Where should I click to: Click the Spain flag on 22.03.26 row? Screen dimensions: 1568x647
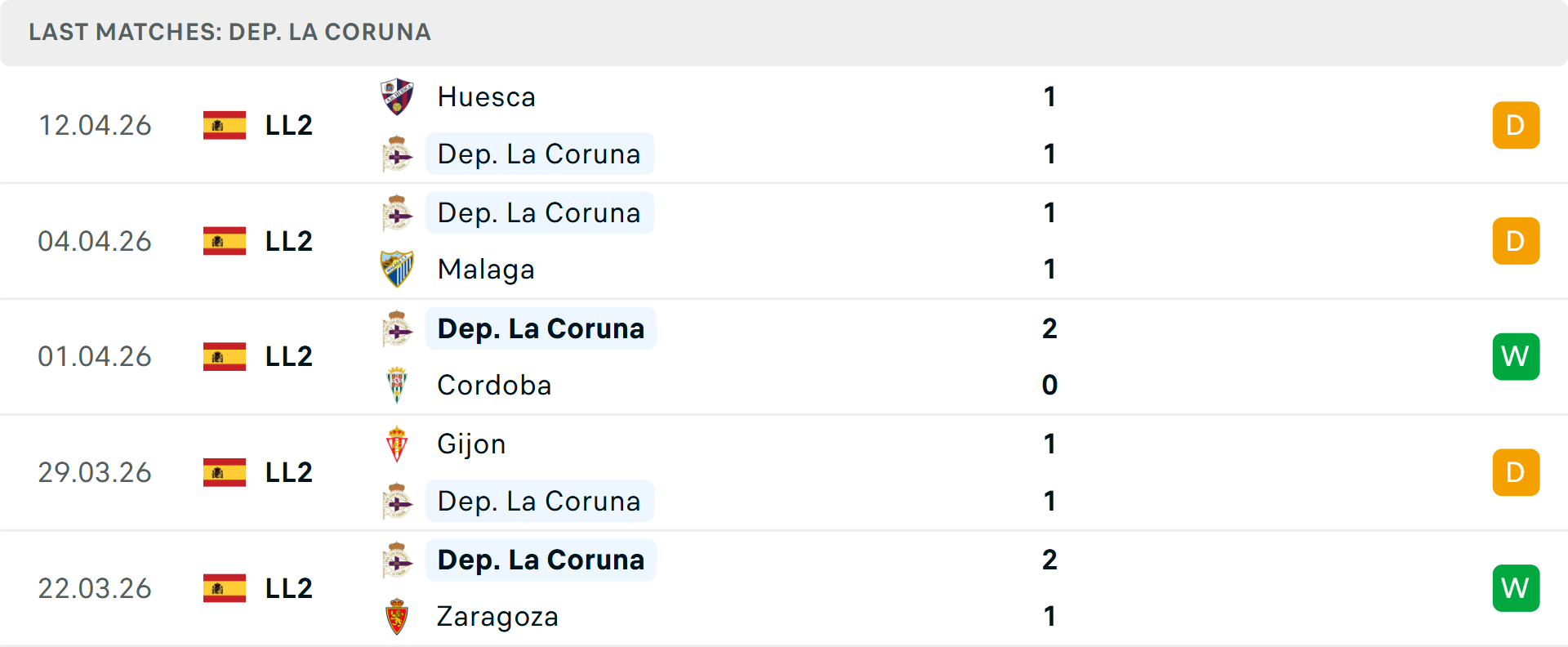click(225, 588)
